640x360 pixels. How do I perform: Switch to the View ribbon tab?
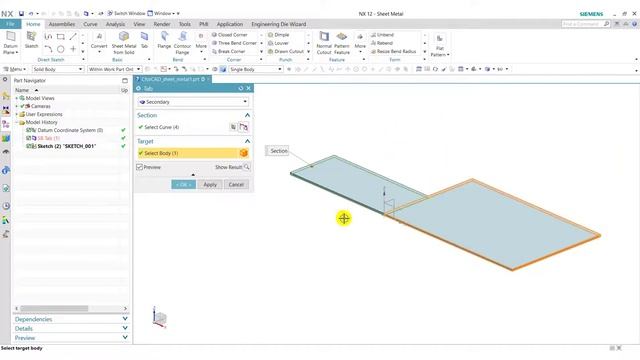139,24
